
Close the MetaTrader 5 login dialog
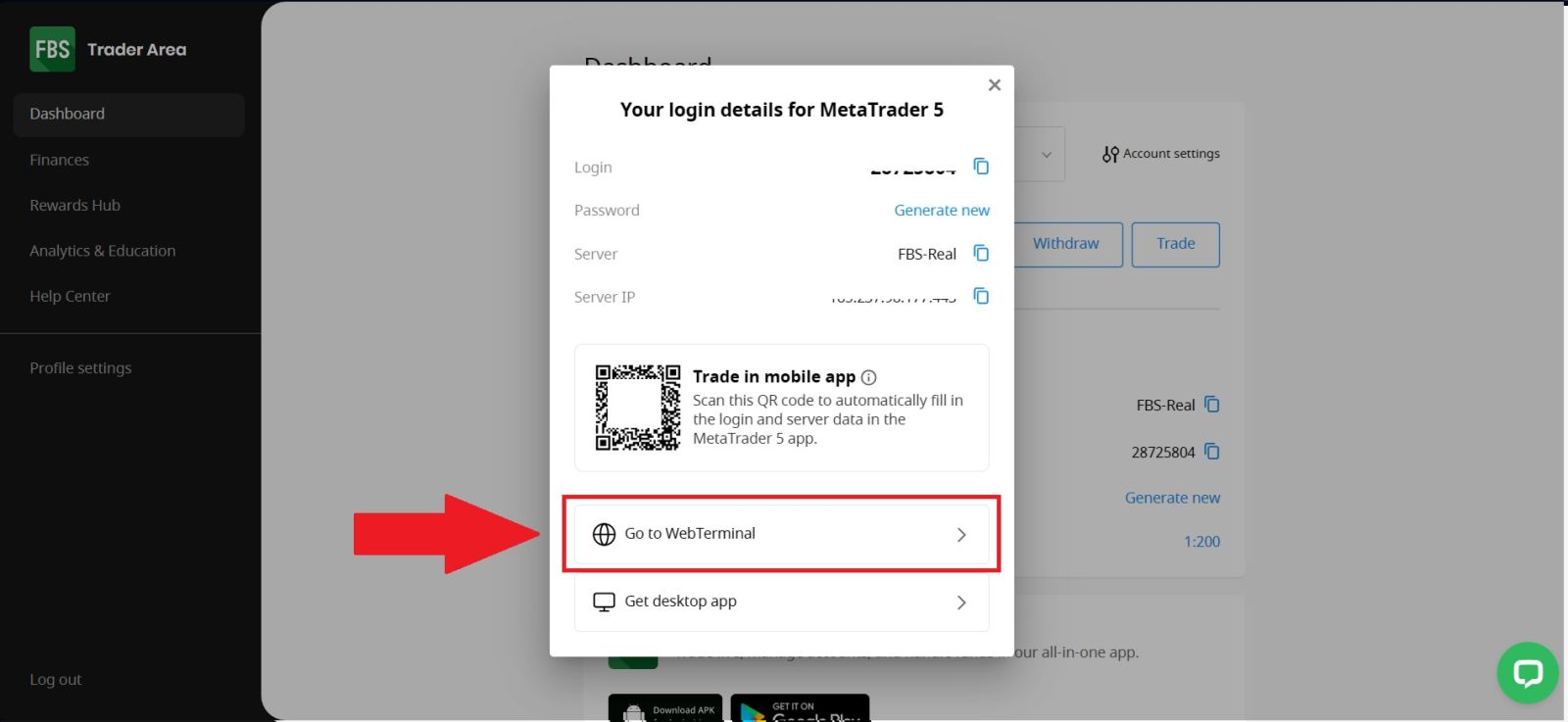point(995,85)
